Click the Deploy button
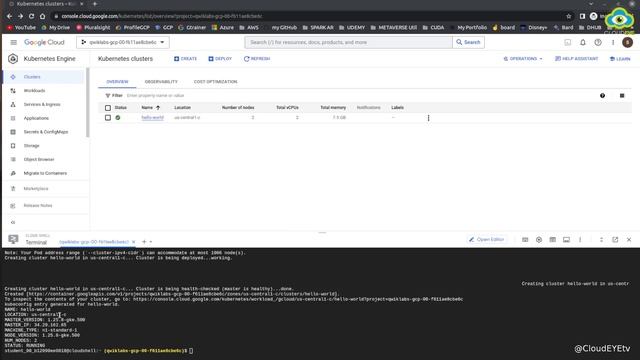The width and height of the screenshot is (640, 360). (220, 59)
